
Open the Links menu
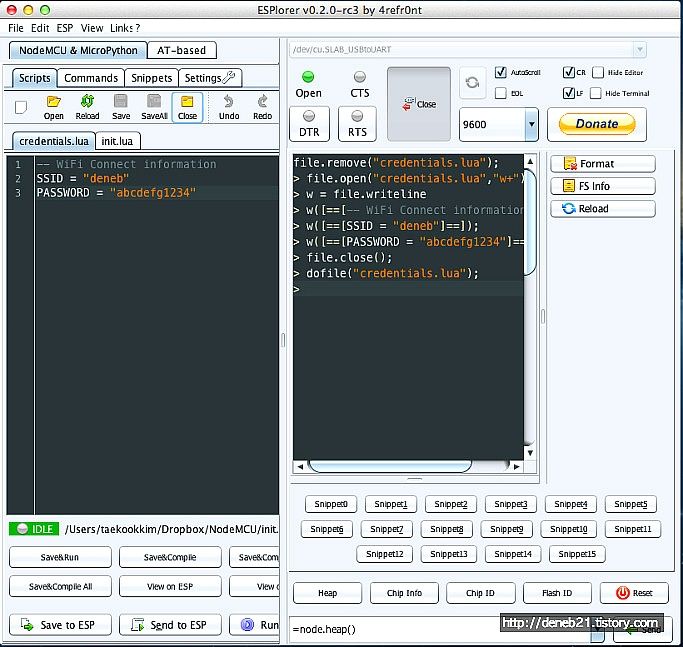tap(122, 28)
